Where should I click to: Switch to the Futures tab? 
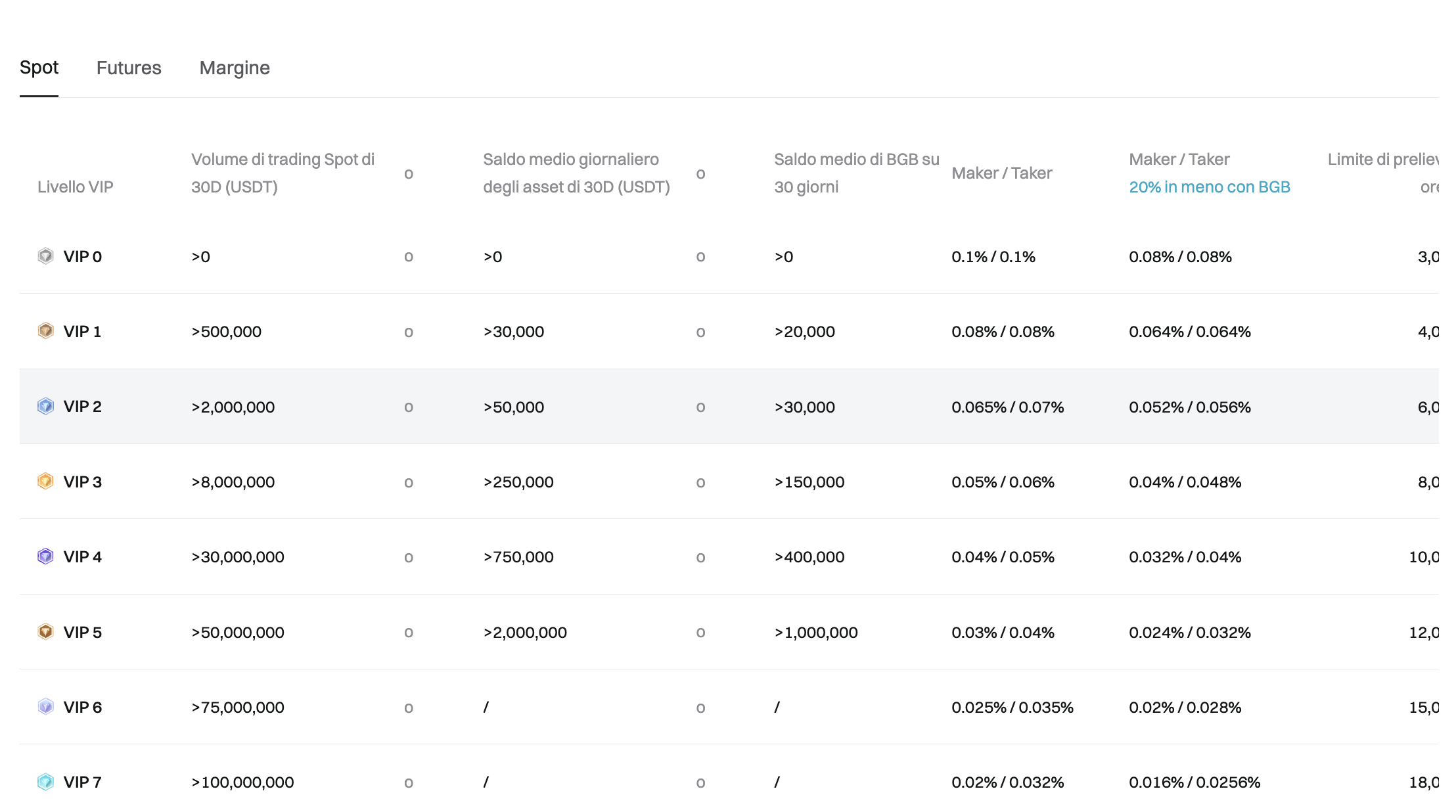pos(128,67)
